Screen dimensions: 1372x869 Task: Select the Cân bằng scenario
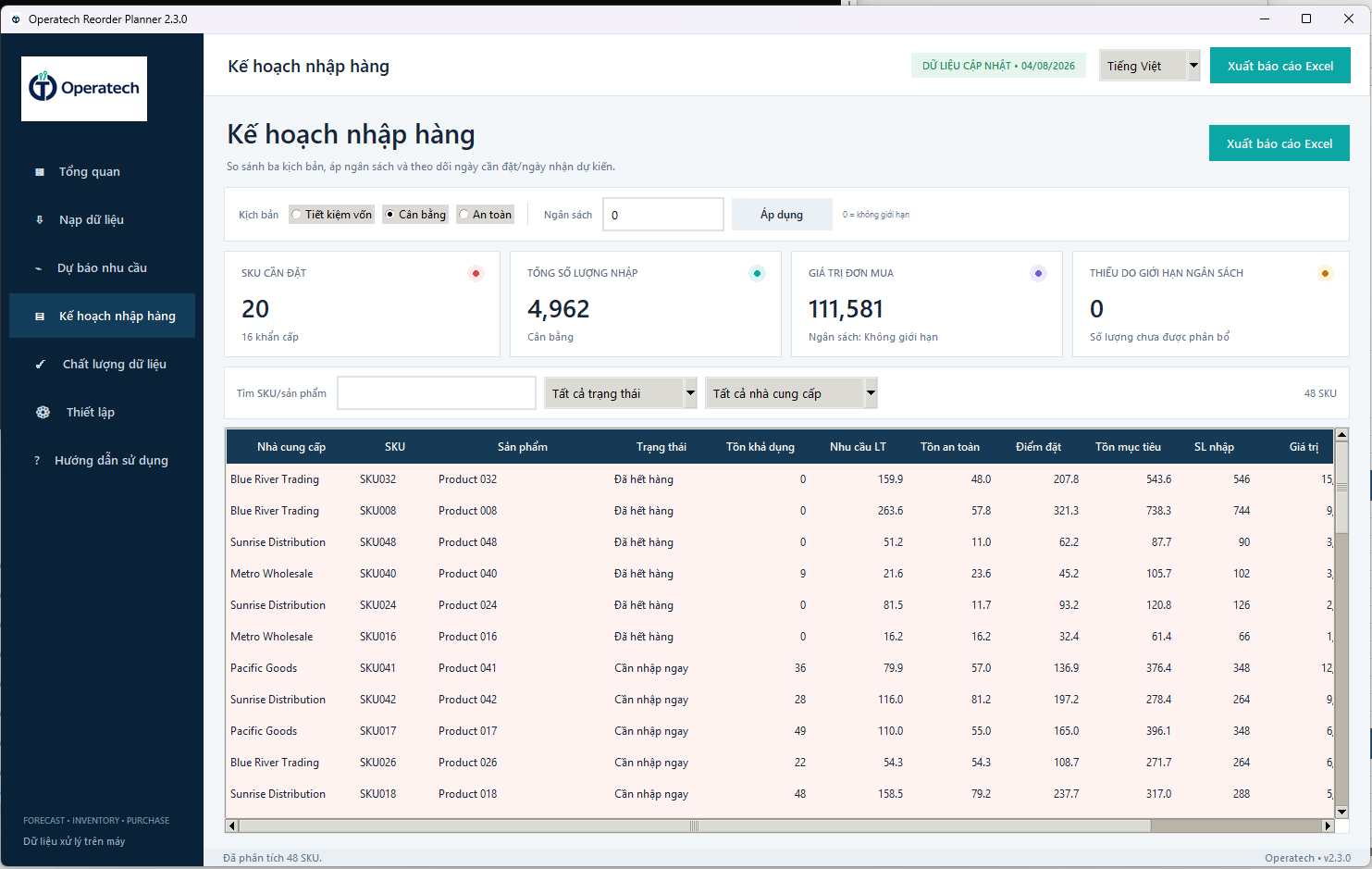click(415, 215)
